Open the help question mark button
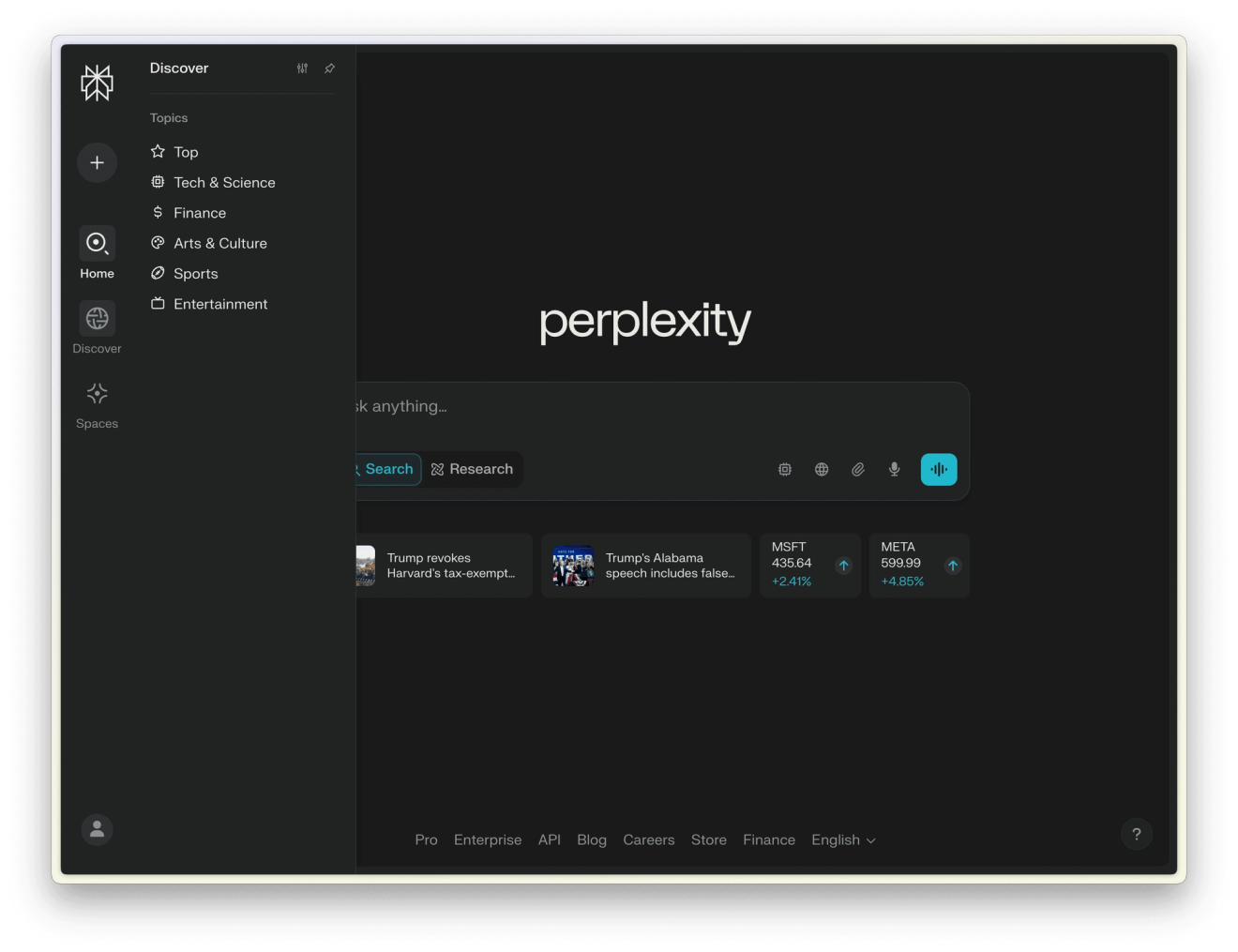 tap(1137, 834)
